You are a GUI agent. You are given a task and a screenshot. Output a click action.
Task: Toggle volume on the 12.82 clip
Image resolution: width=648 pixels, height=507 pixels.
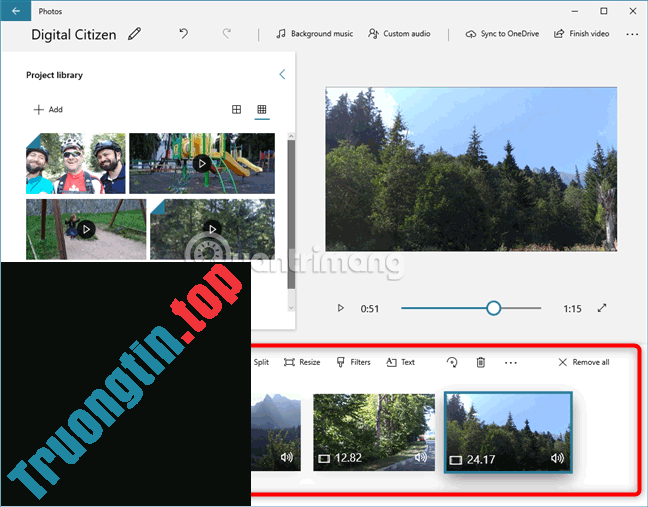click(421, 457)
